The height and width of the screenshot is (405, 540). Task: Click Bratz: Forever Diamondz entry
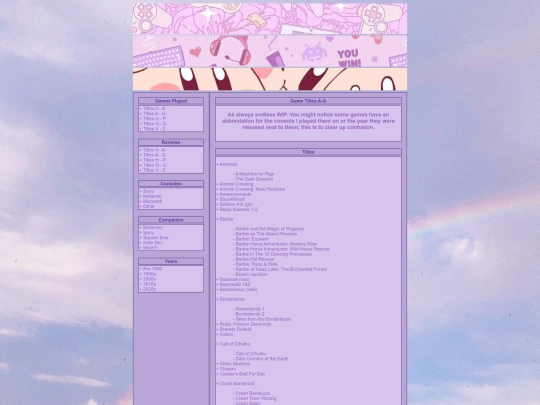pyautogui.click(x=246, y=324)
